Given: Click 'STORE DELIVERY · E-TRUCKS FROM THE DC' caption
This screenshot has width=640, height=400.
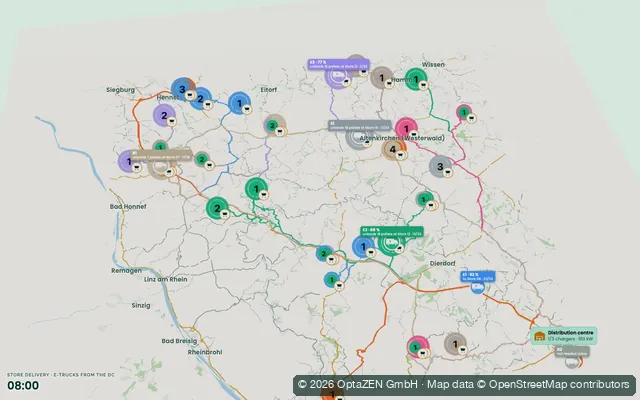Looking at the screenshot, I should [60, 375].
